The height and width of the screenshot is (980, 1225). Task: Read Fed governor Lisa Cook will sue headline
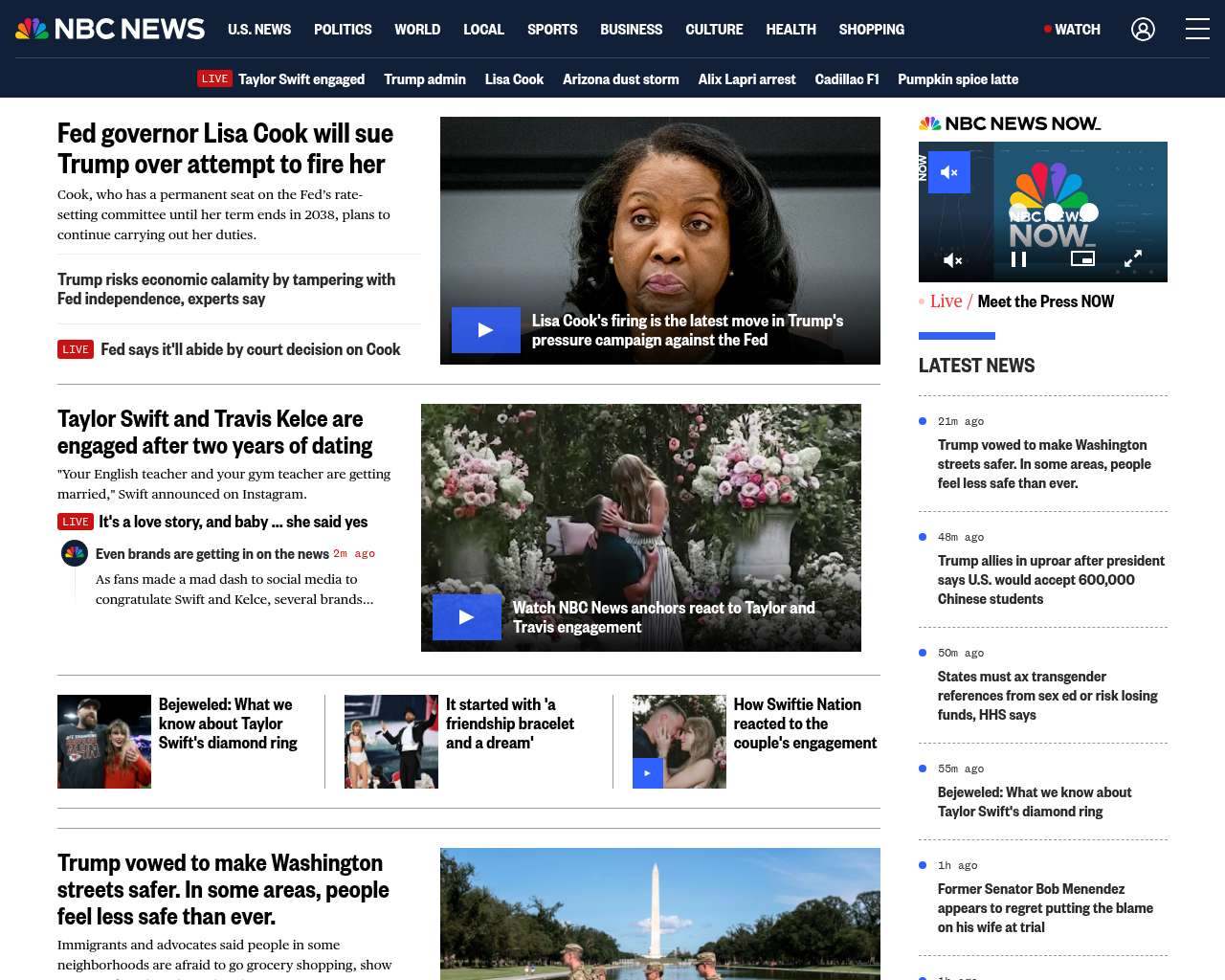(x=225, y=148)
